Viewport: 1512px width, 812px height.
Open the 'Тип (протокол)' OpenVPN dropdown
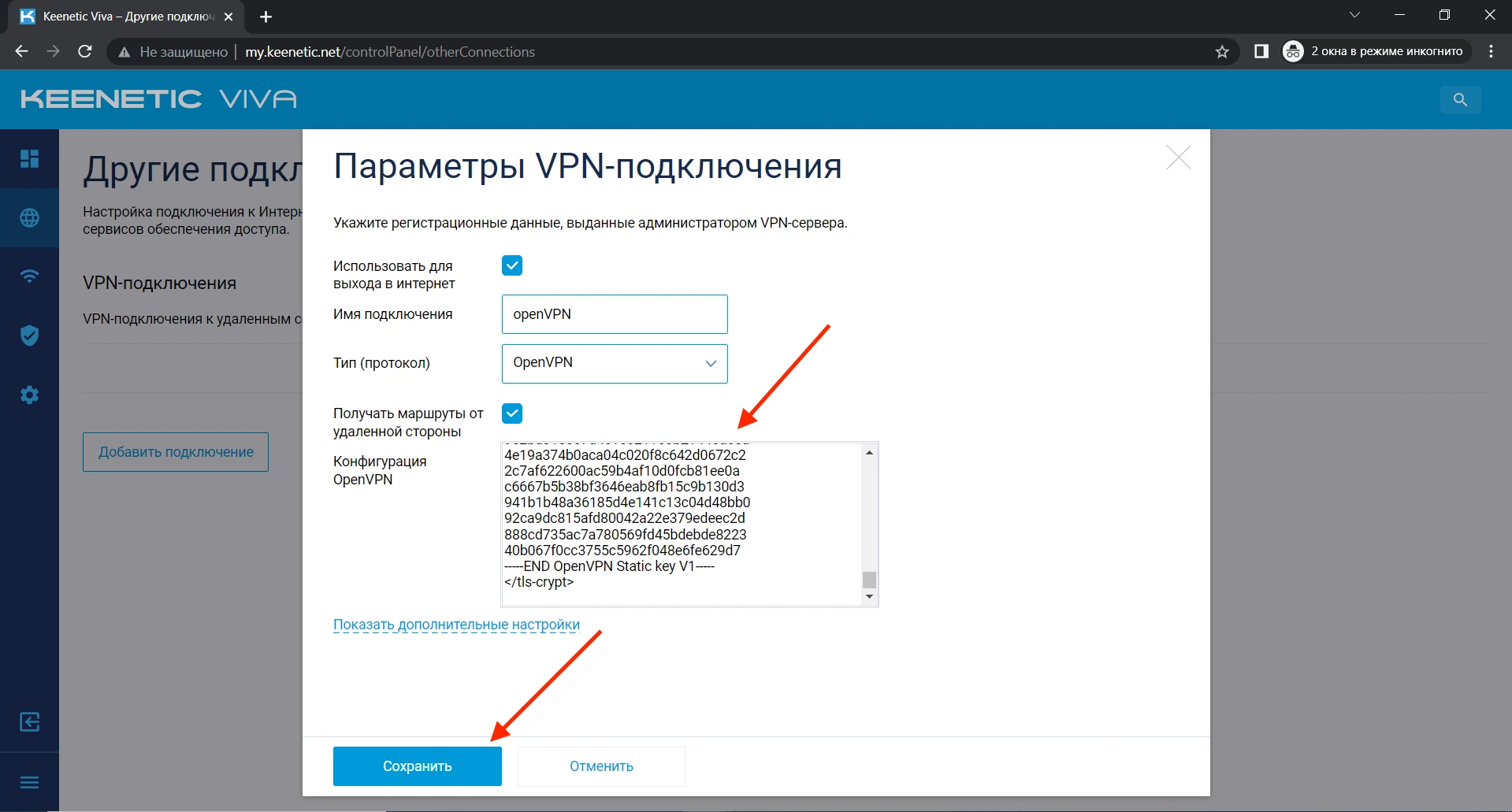click(615, 364)
